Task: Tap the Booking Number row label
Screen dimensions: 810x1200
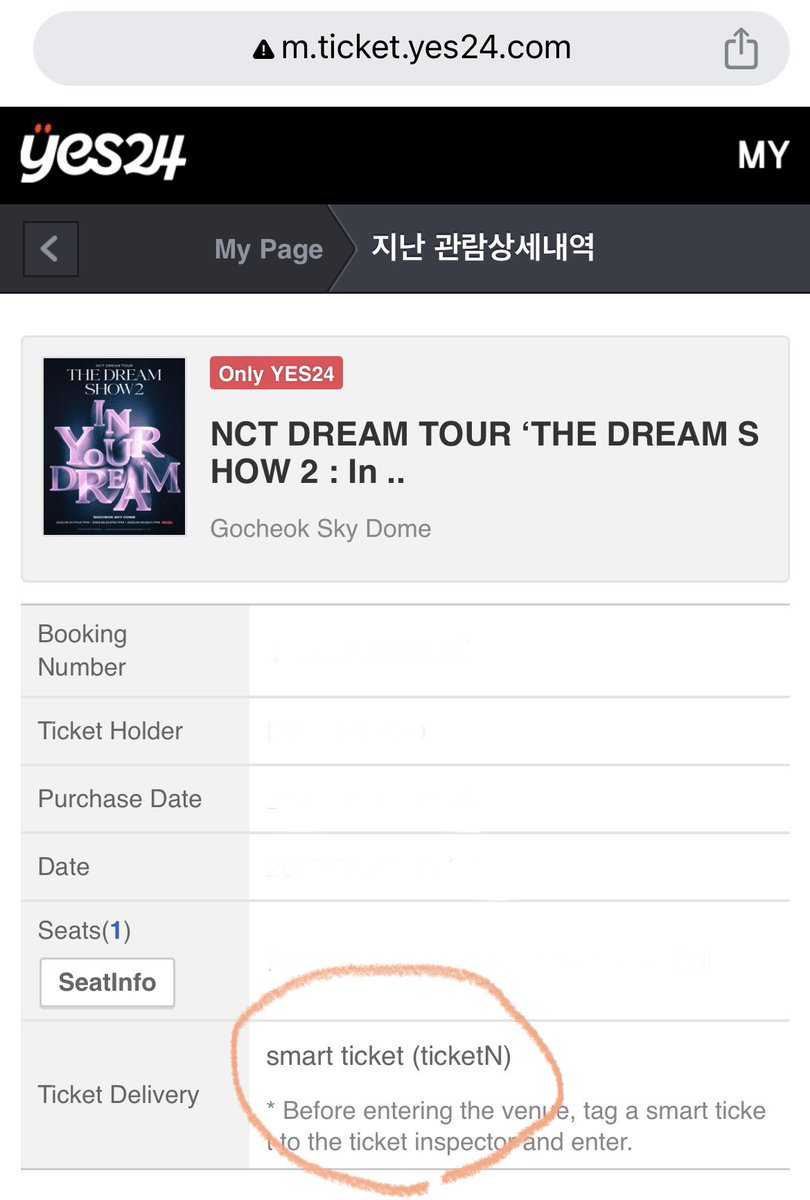Action: [x=82, y=650]
